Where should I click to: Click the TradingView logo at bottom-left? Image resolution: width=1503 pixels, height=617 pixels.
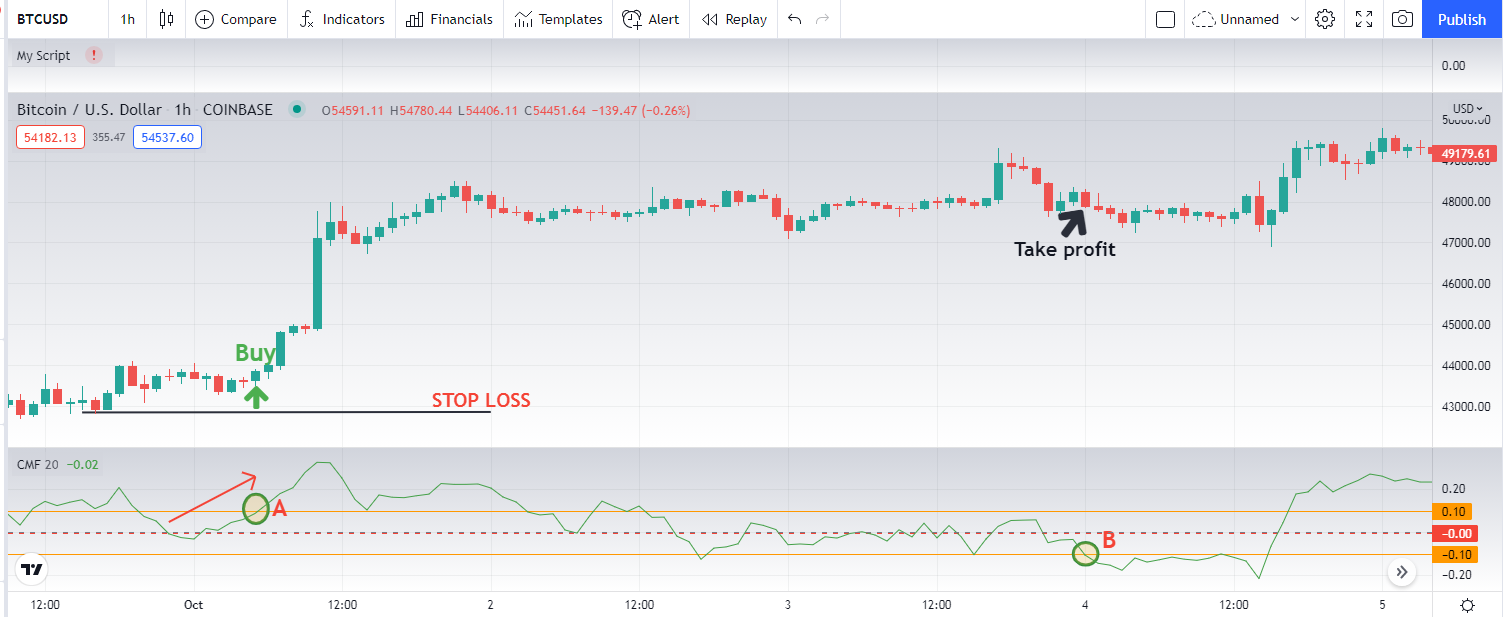tap(31, 570)
